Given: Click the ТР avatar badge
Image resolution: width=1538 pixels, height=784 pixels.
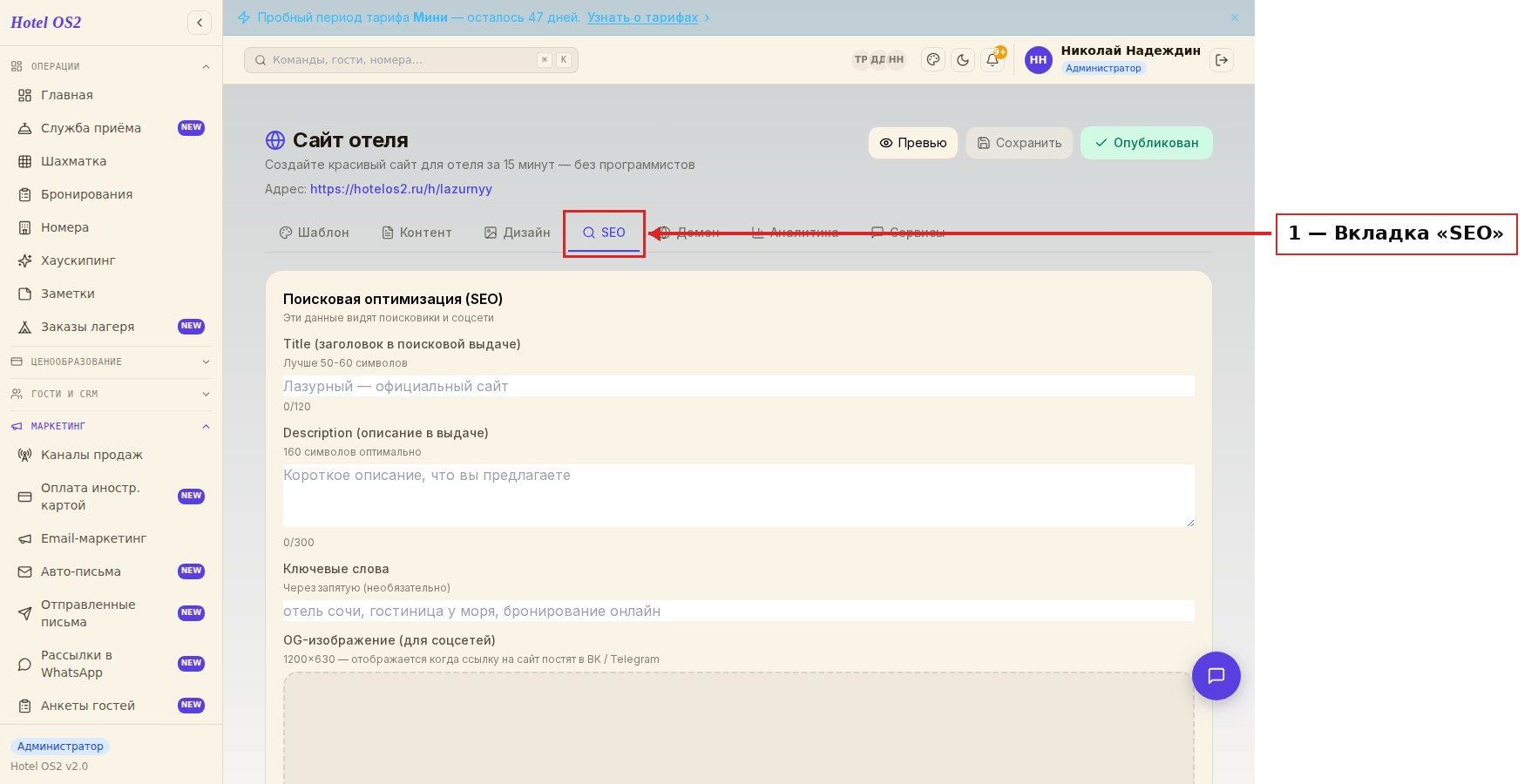Looking at the screenshot, I should click(x=861, y=59).
